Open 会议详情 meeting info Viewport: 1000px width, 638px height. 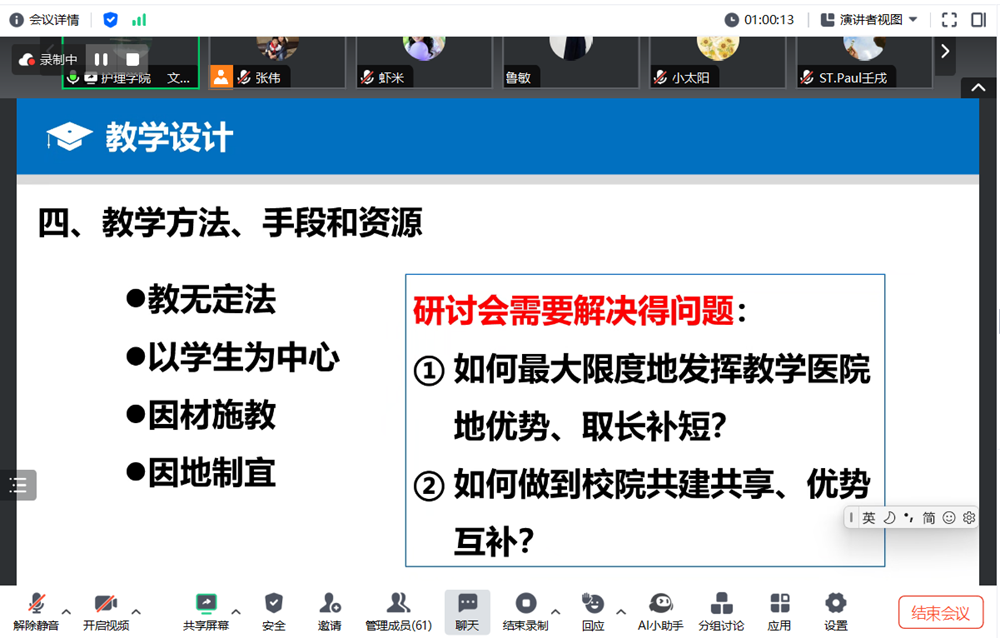(44, 19)
